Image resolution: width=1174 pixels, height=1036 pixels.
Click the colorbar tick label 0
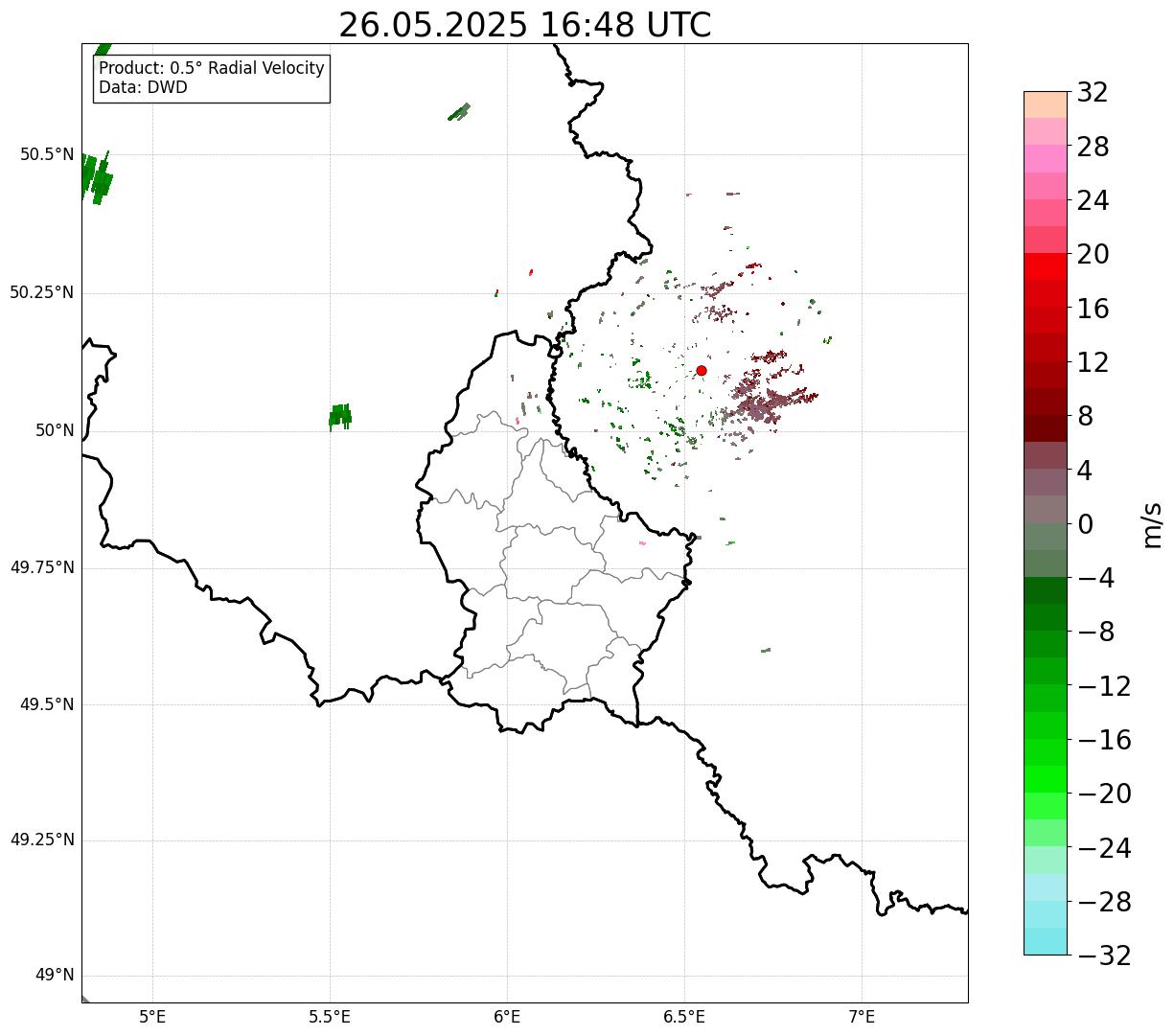(1085, 524)
